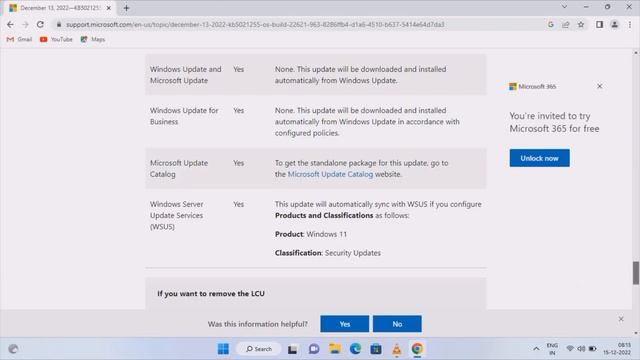
Task: Click the volume speaker tray icon
Action: pyautogui.click(x=581, y=349)
